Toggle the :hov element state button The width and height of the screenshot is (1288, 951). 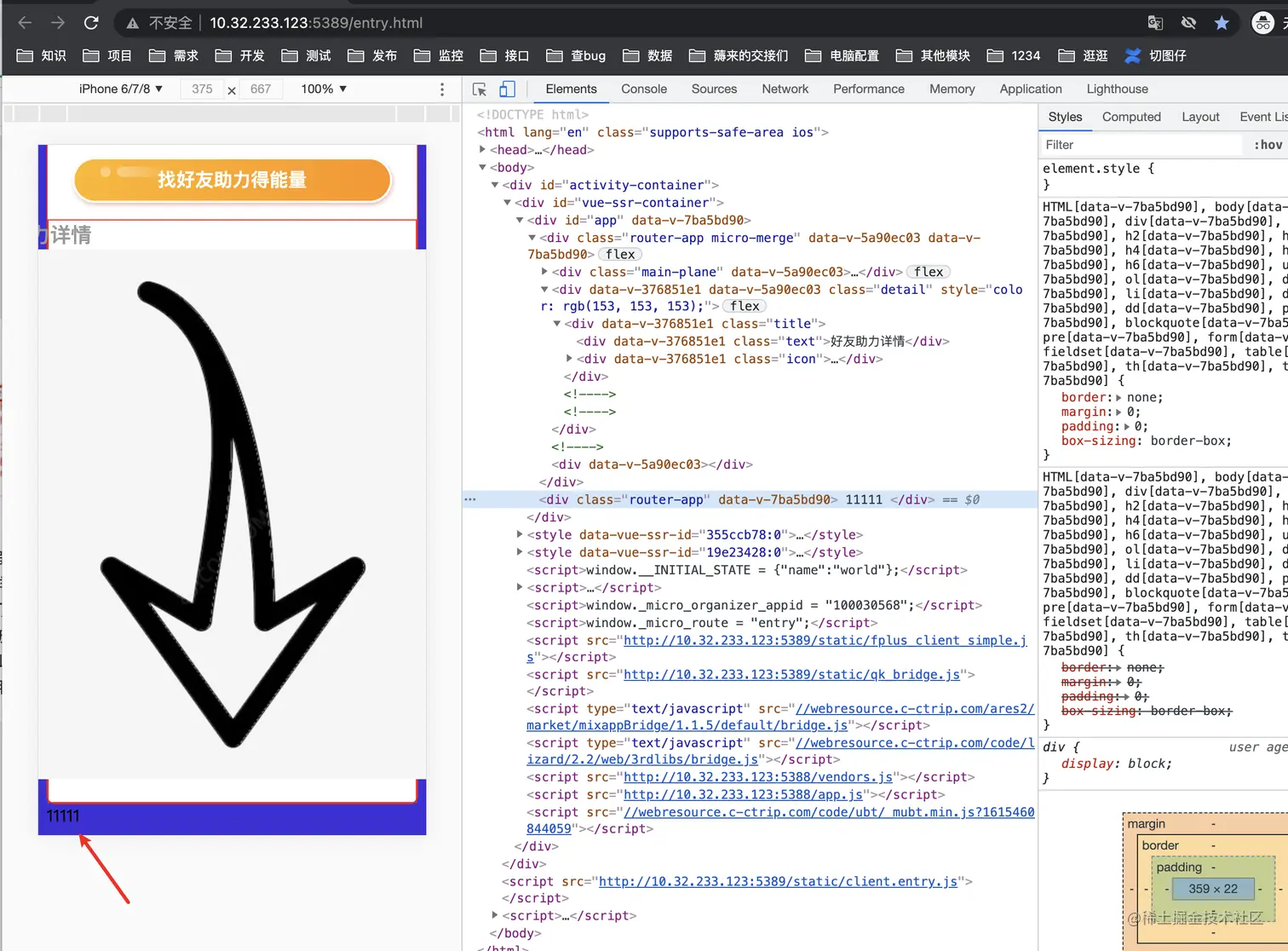tap(1268, 145)
